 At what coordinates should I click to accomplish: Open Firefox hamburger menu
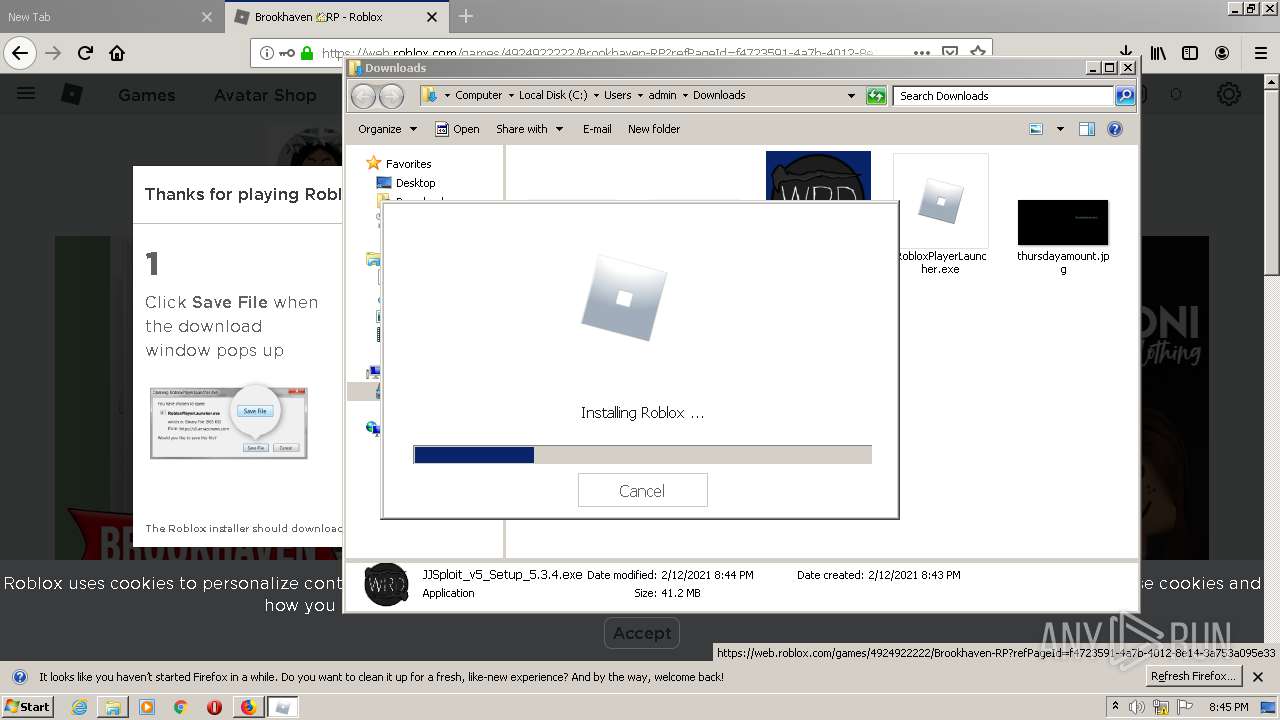click(x=1260, y=53)
